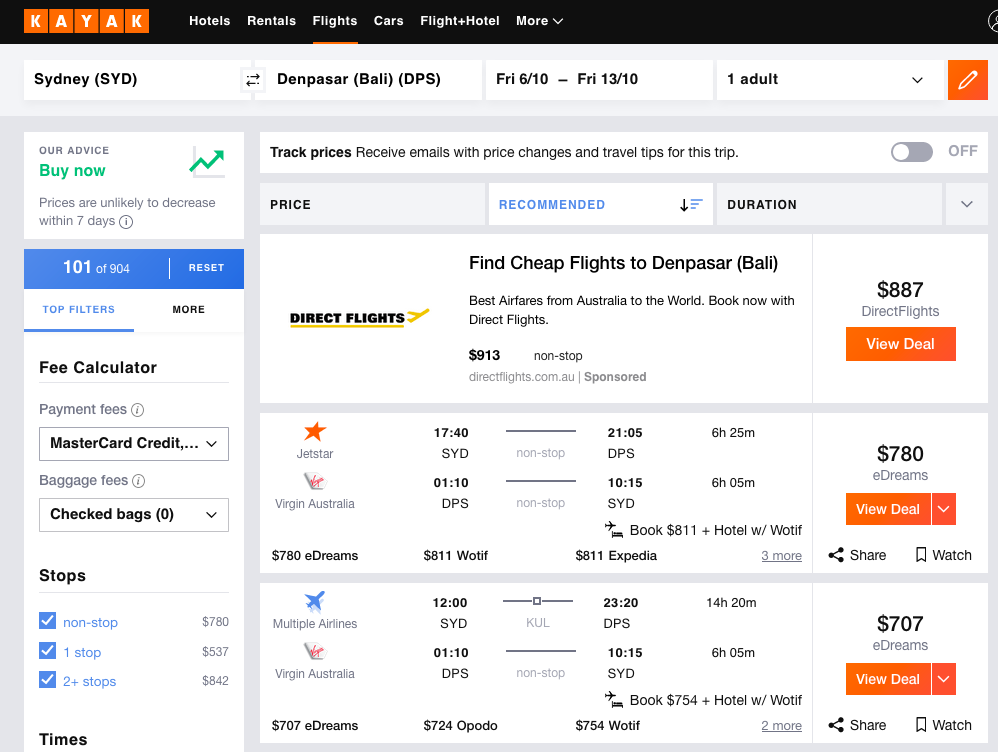Open info about price advice
The width and height of the screenshot is (998, 752).
pyautogui.click(x=126, y=222)
